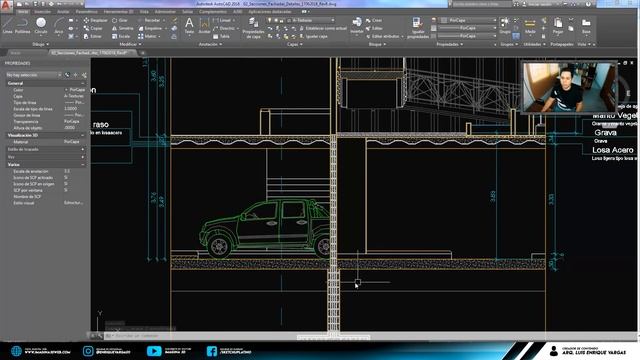Switch to the Insertar ribbon tab
This screenshot has width=640, height=360.
coord(42,12)
